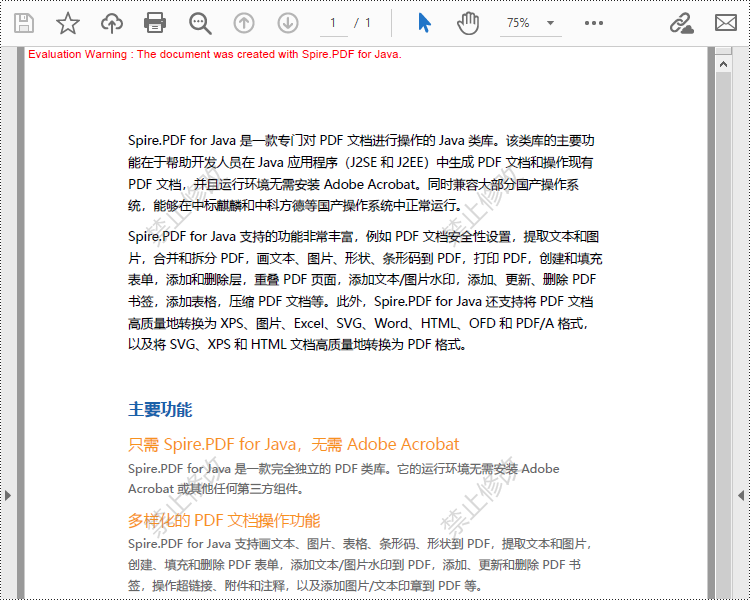Activate the selection arrow tool

pos(424,23)
